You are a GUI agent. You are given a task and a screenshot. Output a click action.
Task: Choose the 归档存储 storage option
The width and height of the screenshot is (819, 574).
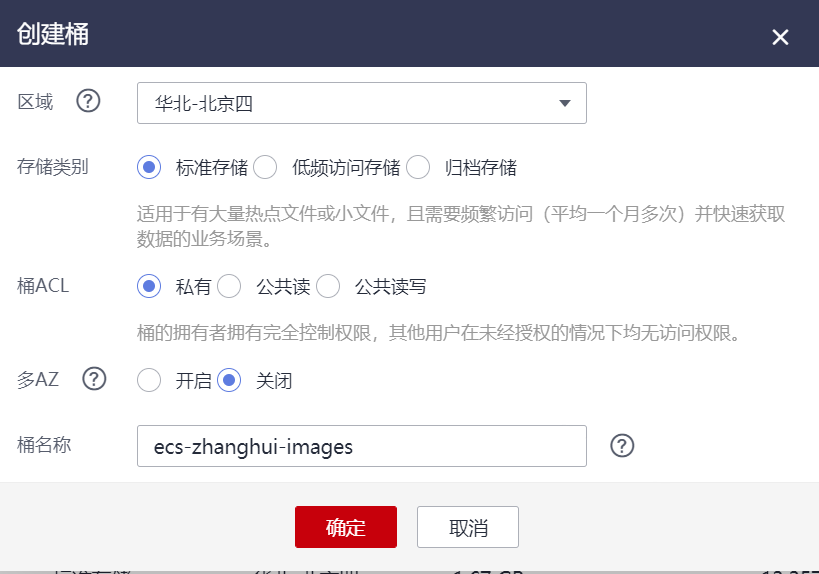point(418,167)
